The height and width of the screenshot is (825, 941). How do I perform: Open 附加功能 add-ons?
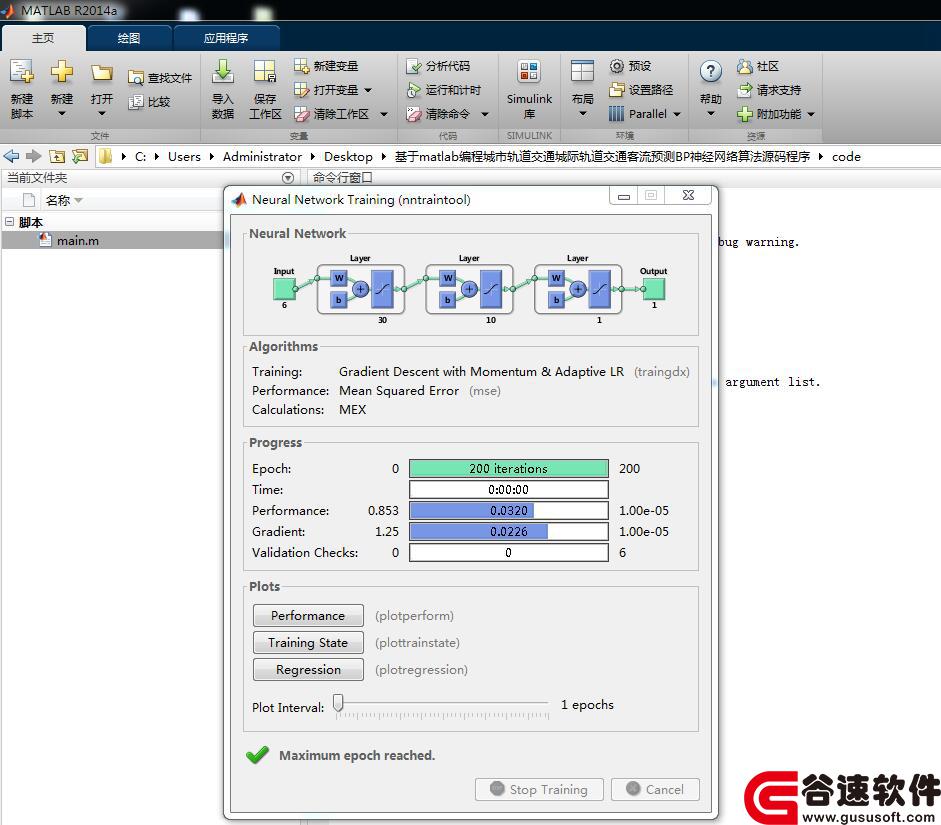pos(769,114)
